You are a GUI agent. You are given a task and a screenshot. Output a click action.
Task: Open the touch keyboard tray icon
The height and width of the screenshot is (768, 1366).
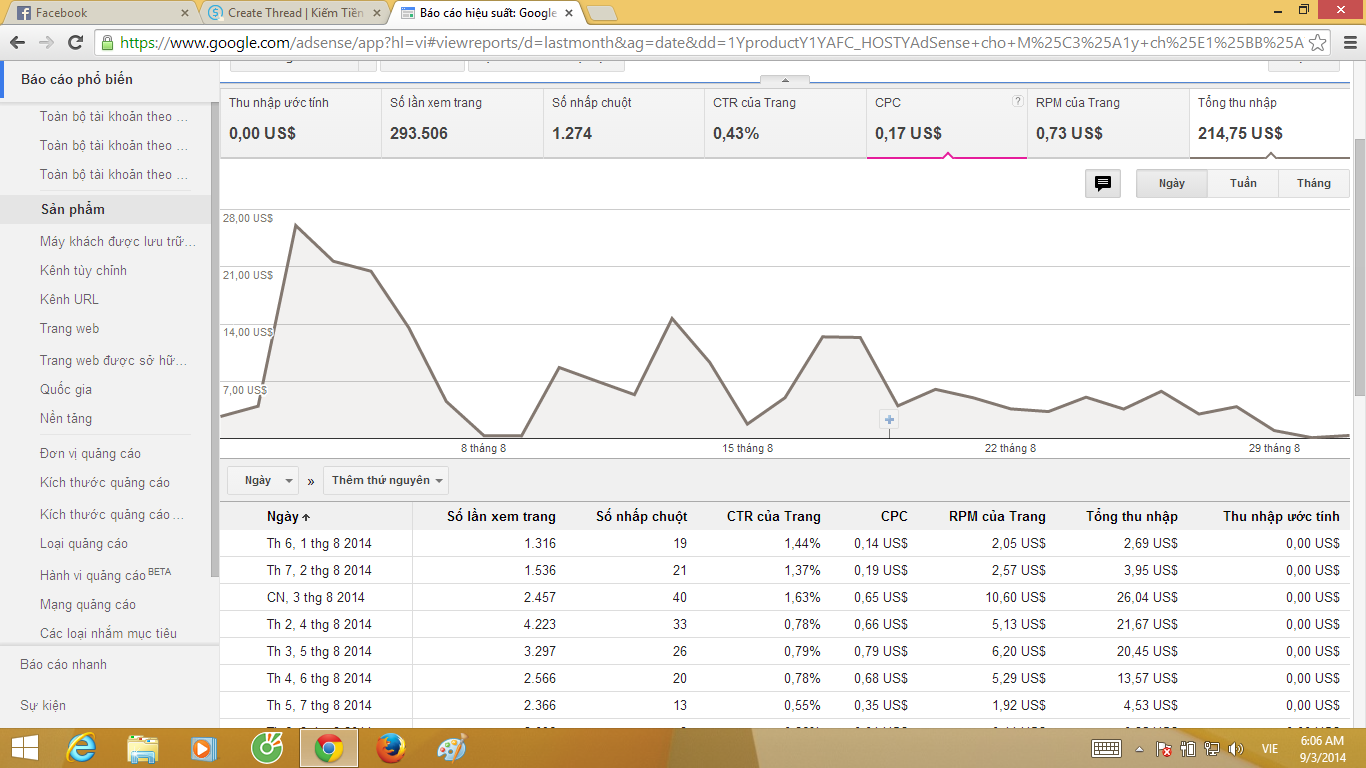tap(1106, 748)
